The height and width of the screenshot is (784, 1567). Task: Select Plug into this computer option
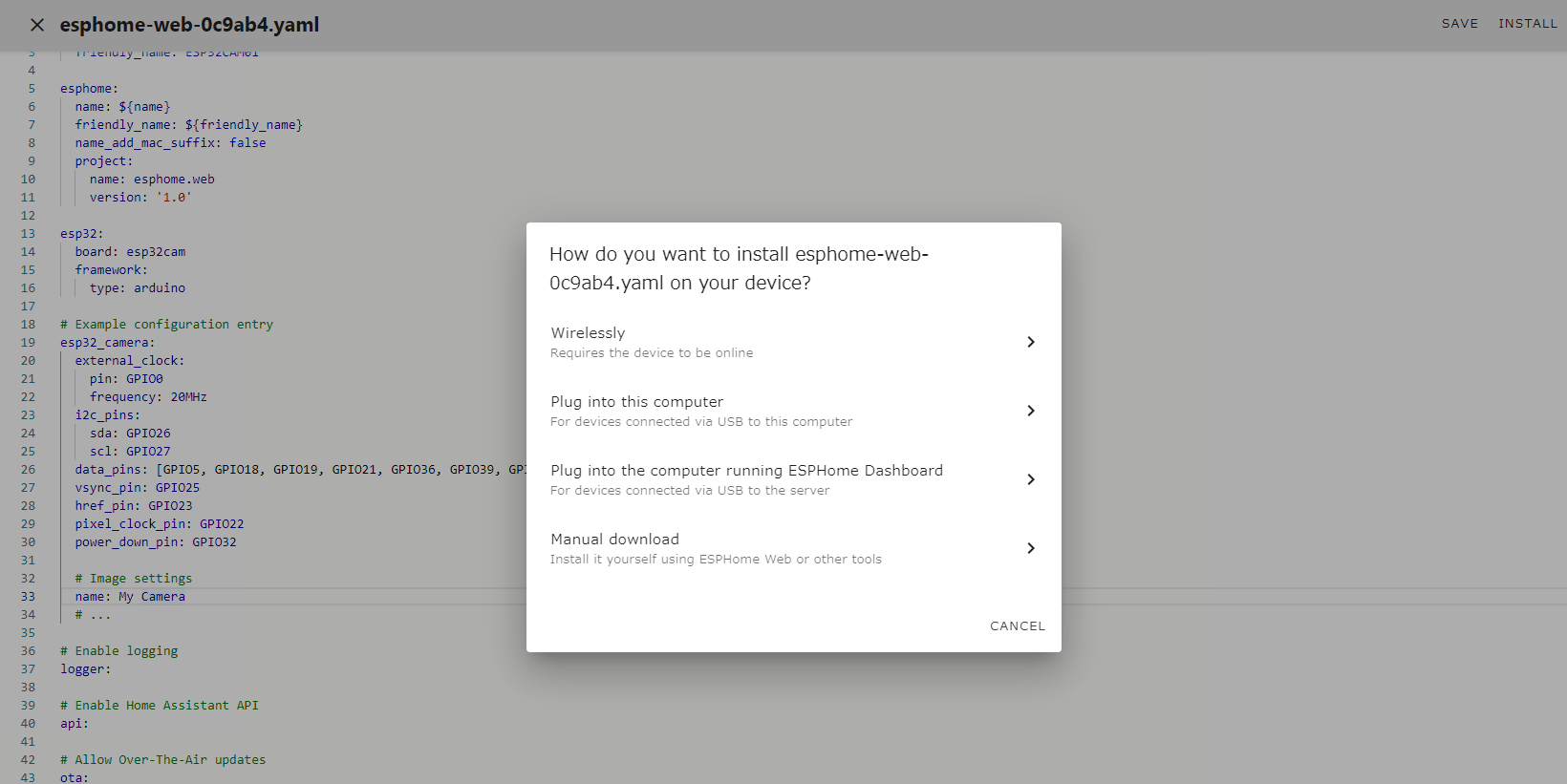793,411
